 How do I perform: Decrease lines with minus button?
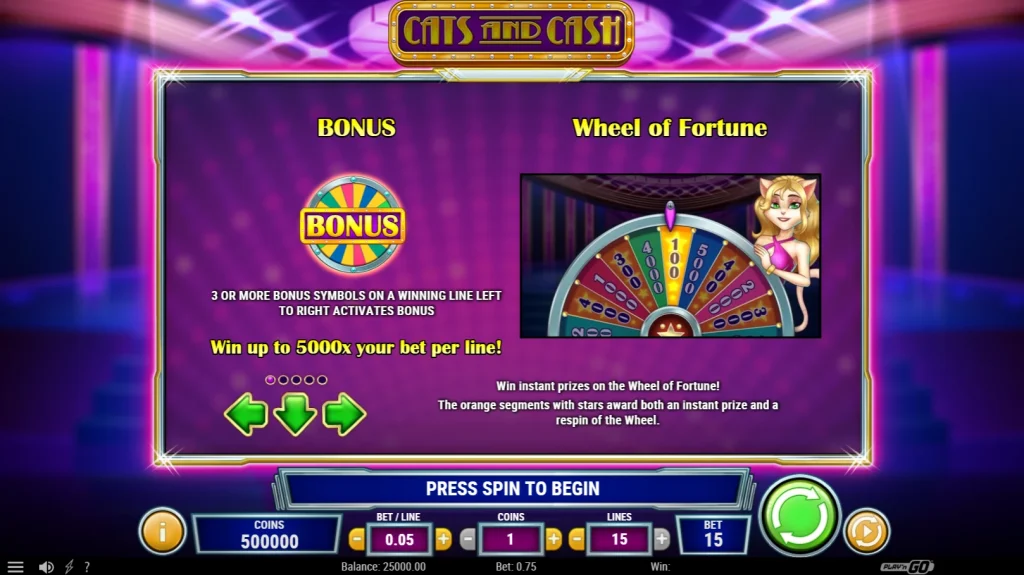coord(577,539)
